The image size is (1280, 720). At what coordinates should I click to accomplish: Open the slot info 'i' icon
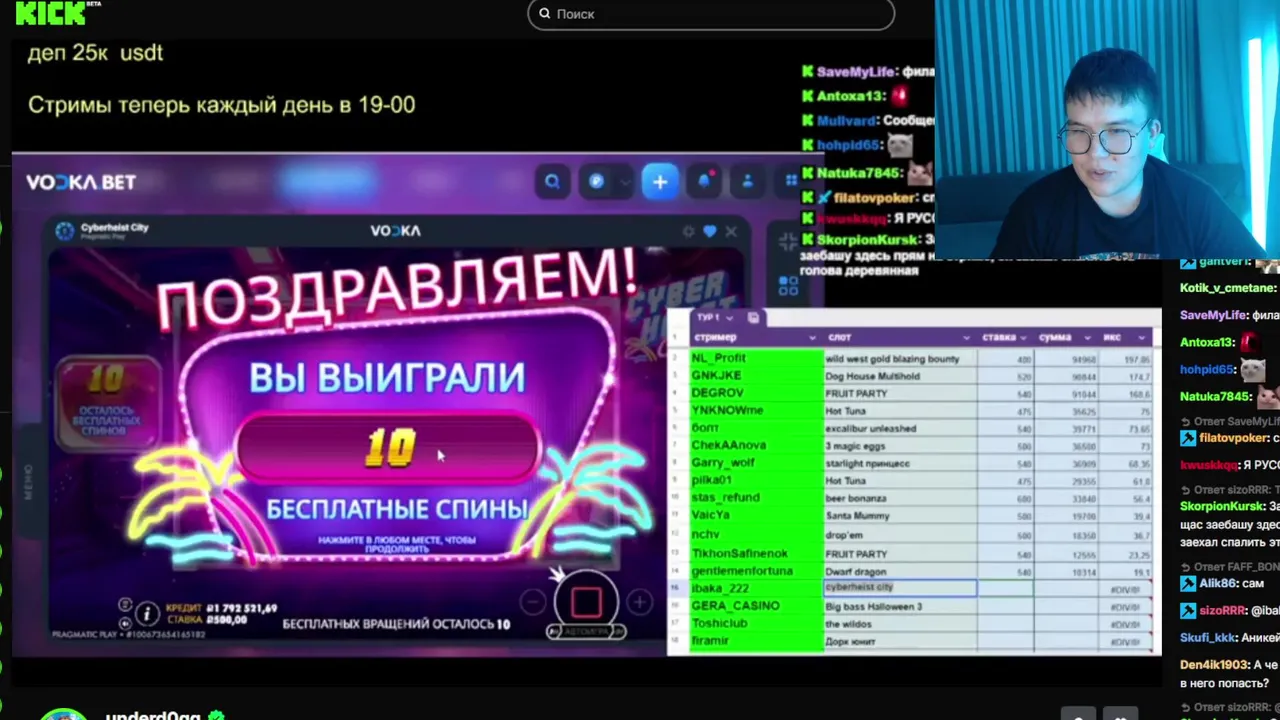[x=147, y=613]
